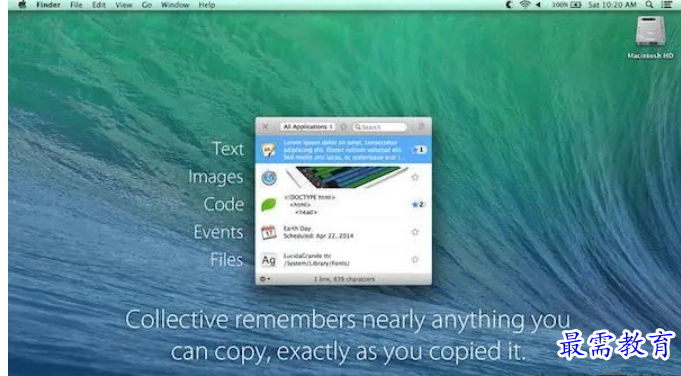Image resolution: width=681 pixels, height=376 pixels.
Task: Select the Ag font icon in LucidaGrande row
Action: point(269,260)
